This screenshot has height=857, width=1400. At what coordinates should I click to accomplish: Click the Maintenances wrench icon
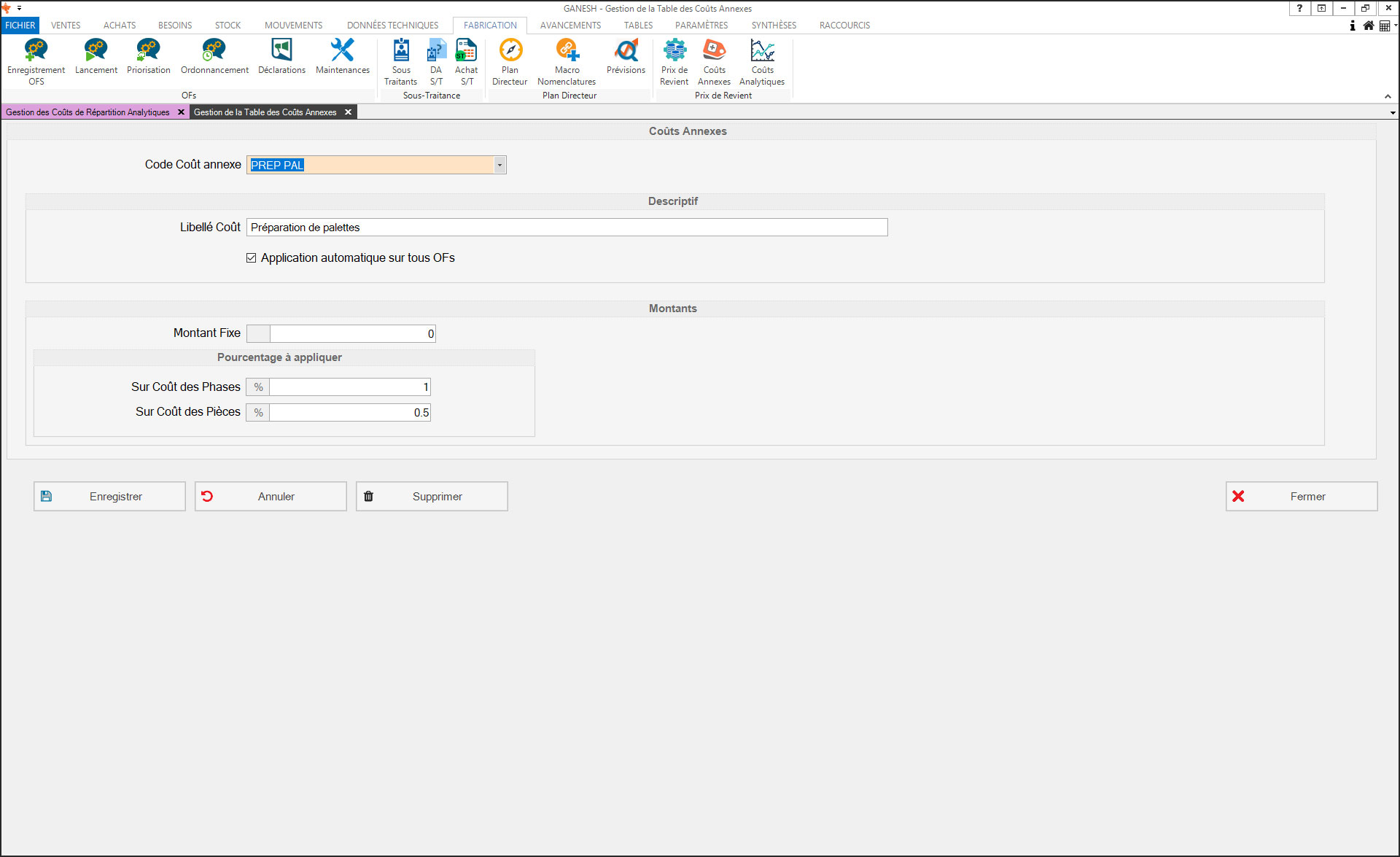pos(342,57)
